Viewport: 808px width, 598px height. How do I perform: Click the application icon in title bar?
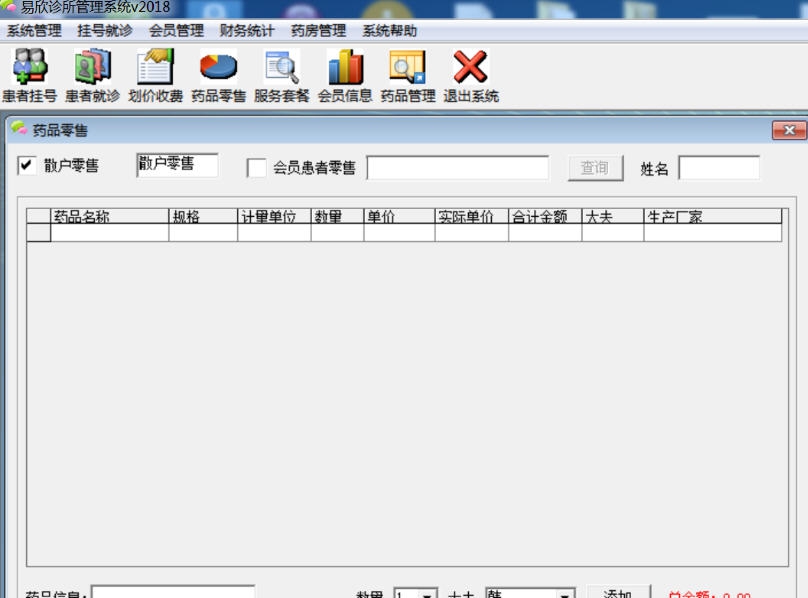point(8,7)
